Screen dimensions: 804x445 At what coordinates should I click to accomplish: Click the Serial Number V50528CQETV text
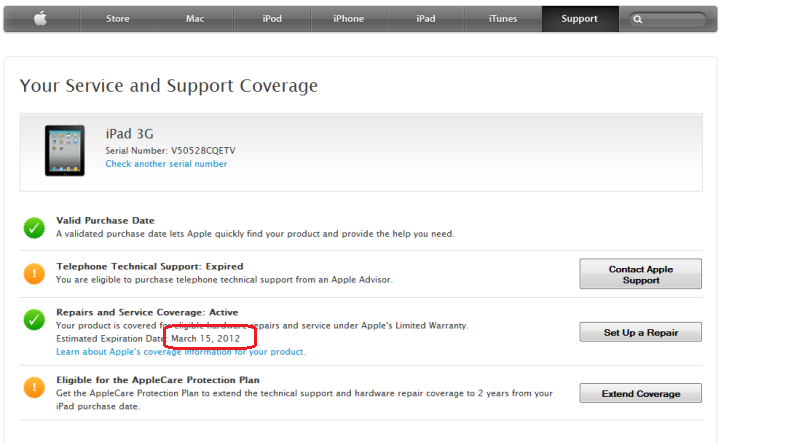(170, 151)
